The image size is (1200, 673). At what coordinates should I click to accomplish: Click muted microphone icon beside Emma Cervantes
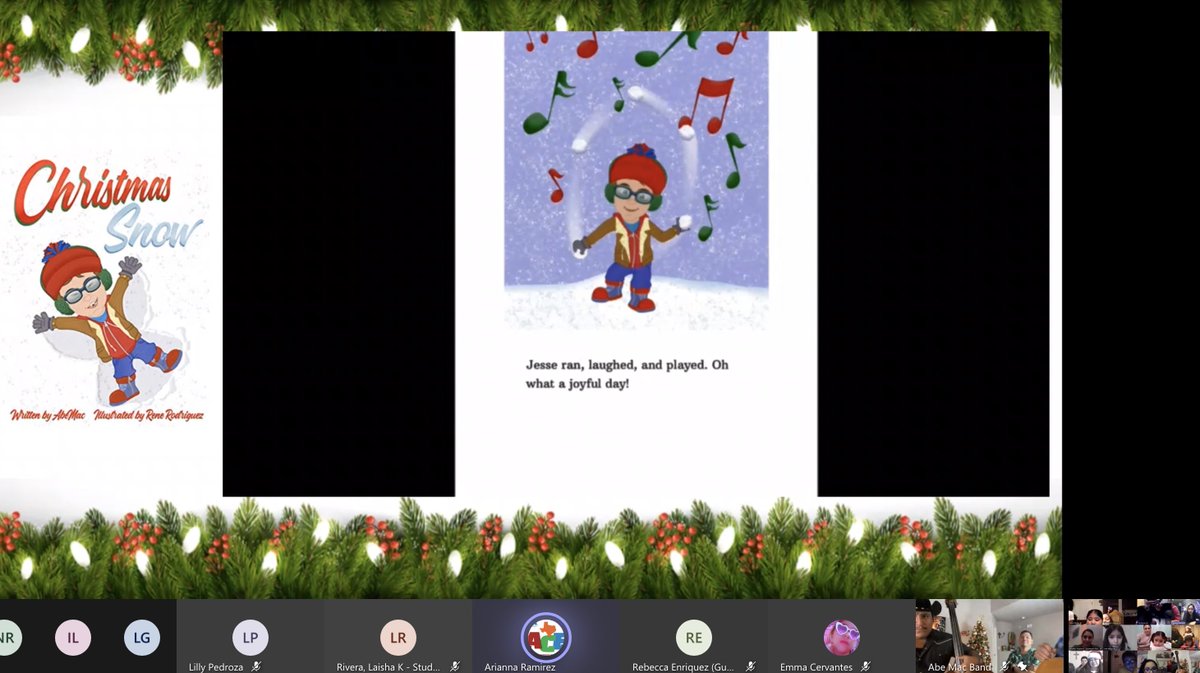(x=866, y=666)
